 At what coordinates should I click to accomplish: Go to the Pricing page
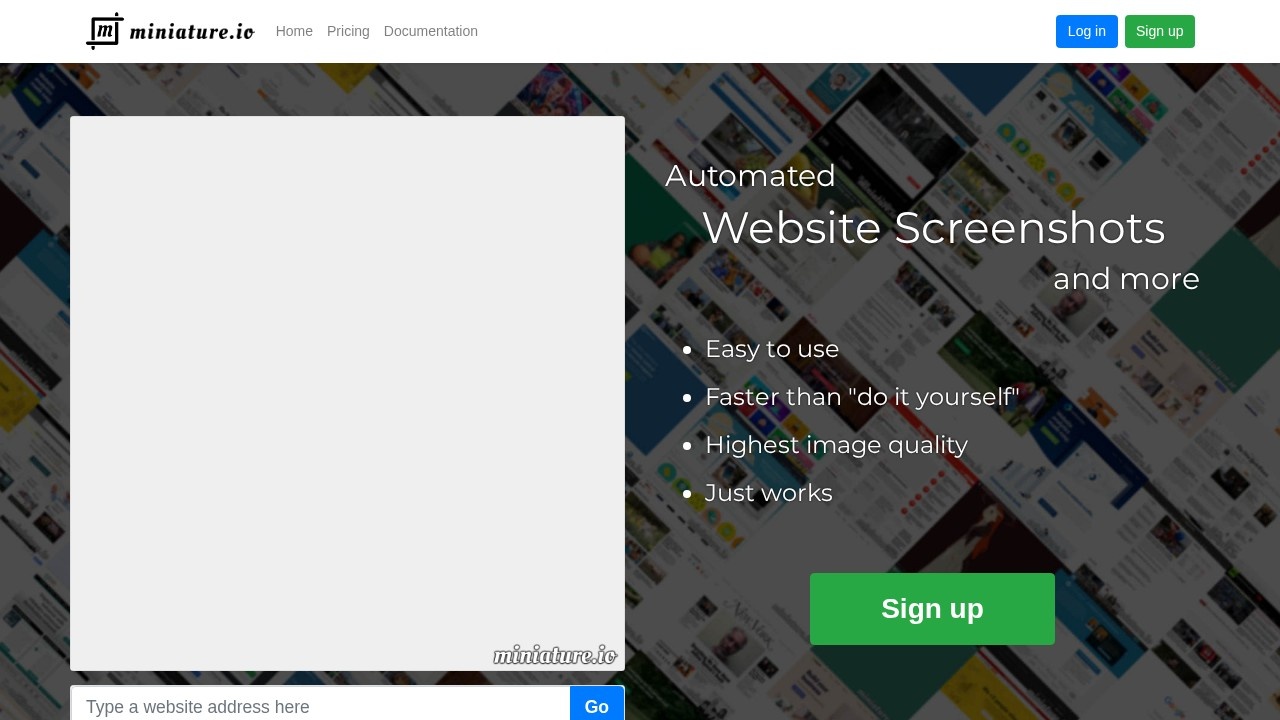(348, 31)
